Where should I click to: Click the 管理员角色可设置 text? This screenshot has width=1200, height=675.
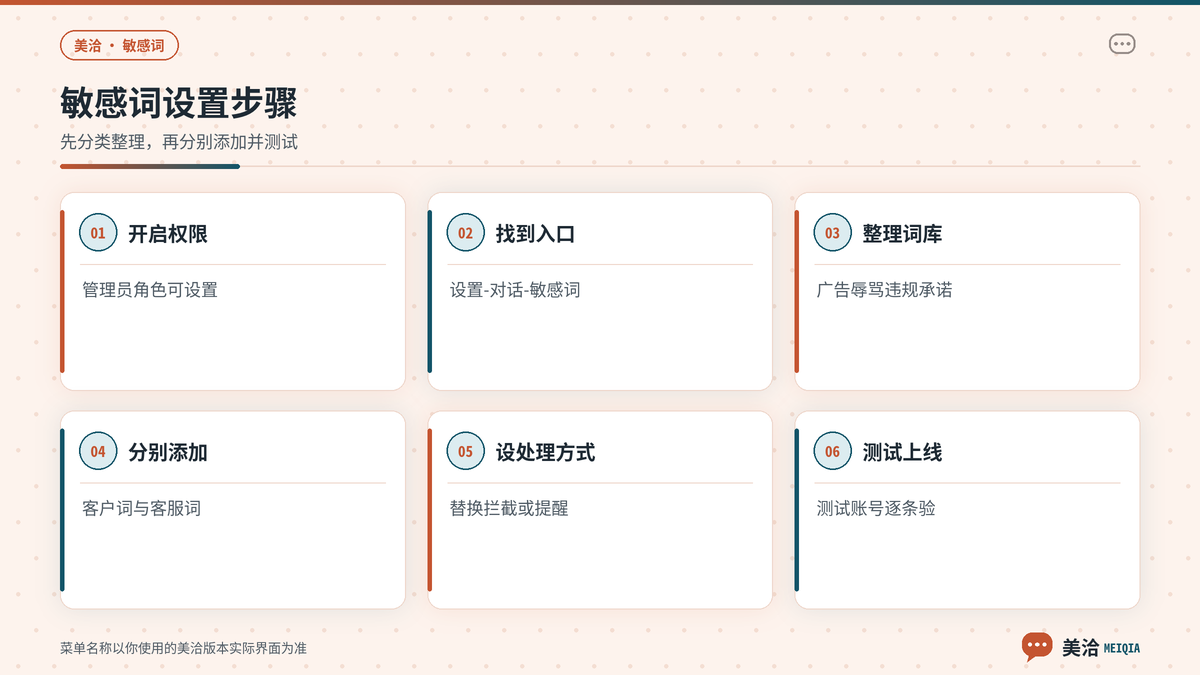(150, 290)
